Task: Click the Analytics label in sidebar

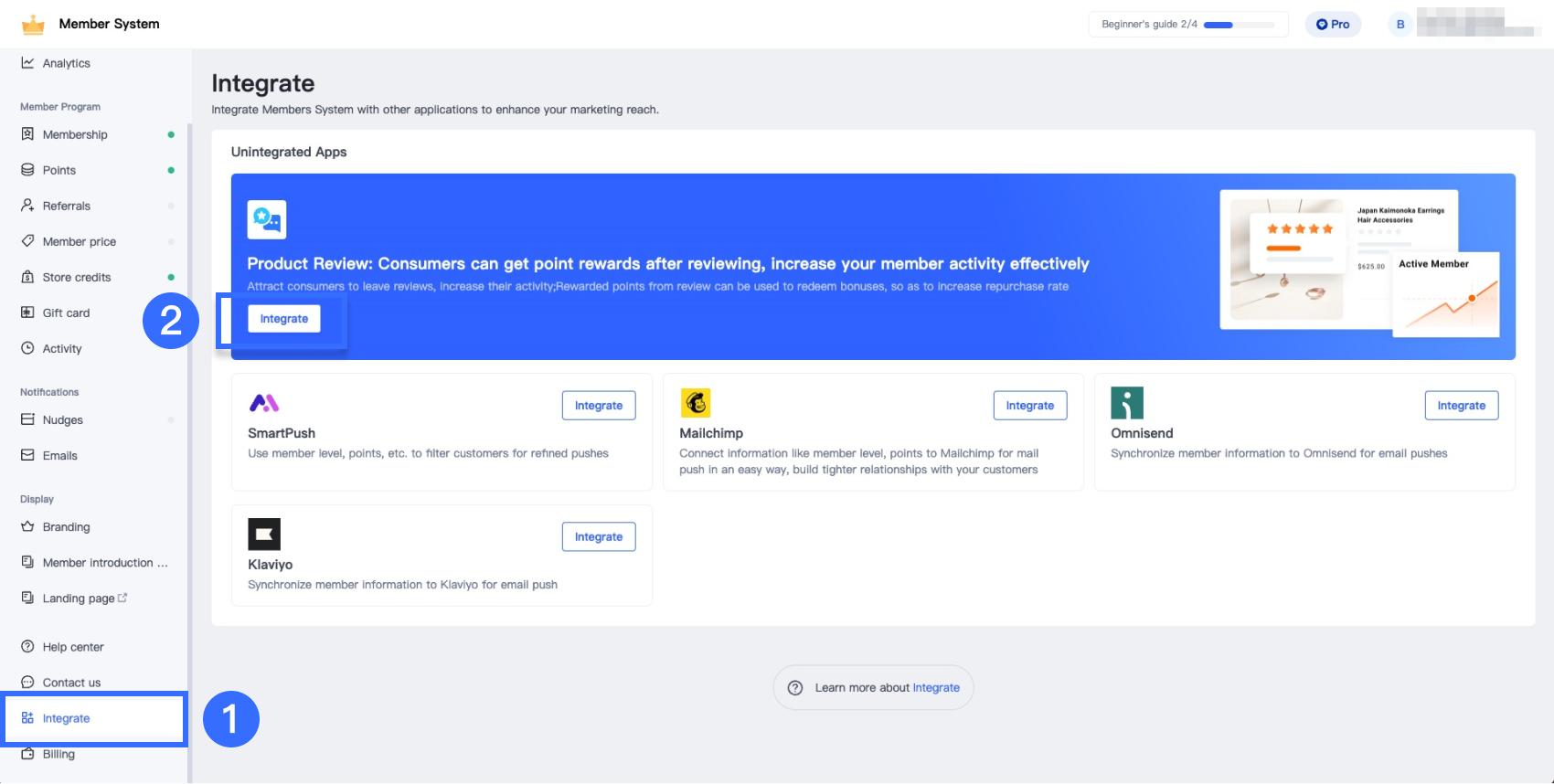Action: click(x=67, y=63)
